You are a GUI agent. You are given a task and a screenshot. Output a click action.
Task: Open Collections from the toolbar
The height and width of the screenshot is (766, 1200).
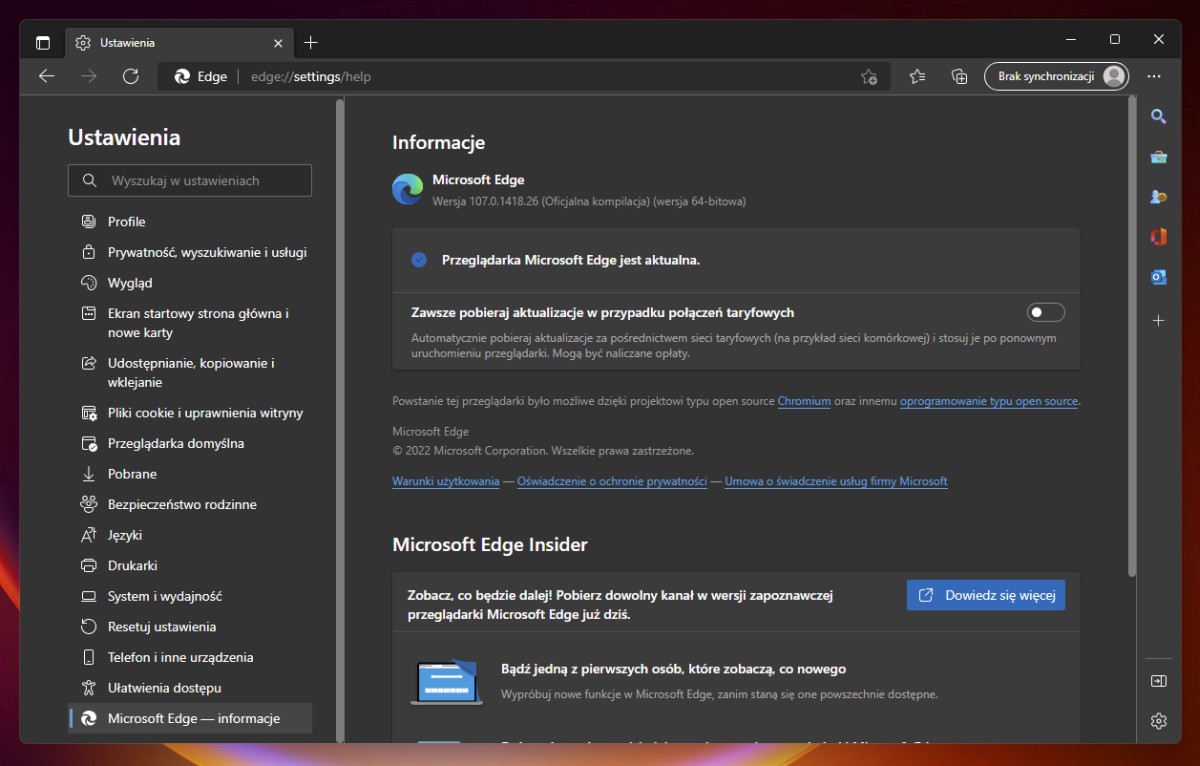click(x=959, y=76)
